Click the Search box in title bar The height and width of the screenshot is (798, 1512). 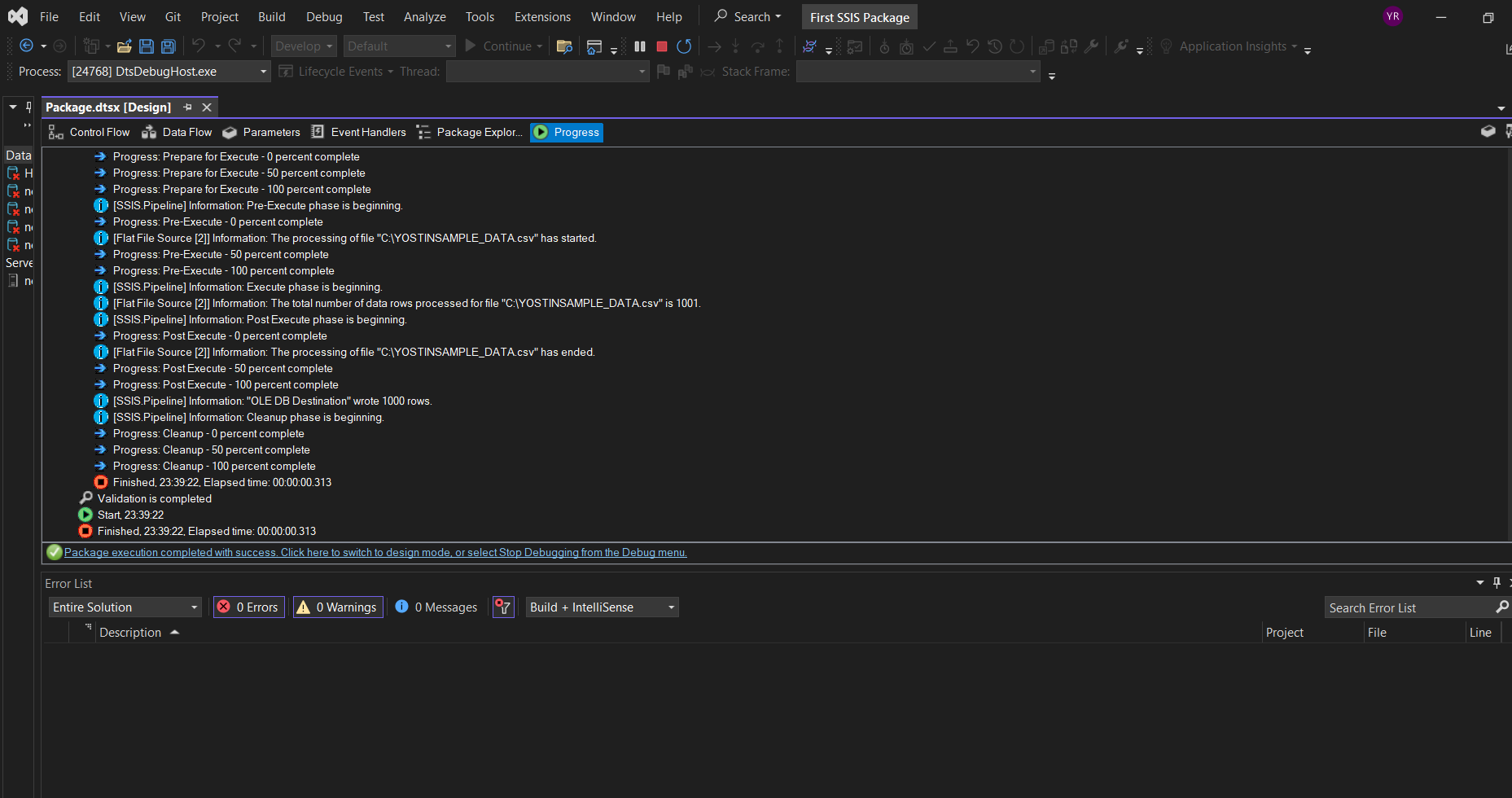click(747, 16)
